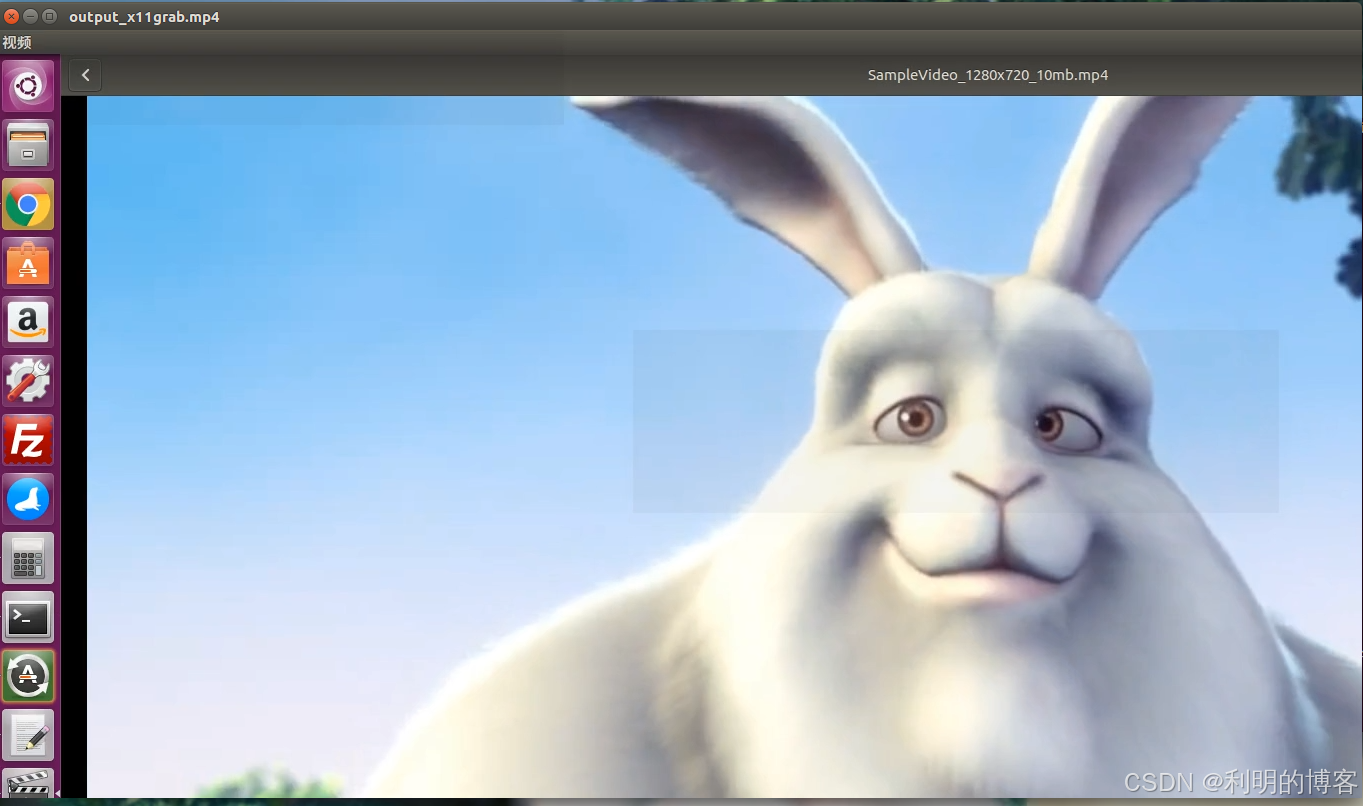Viewport: 1363px width, 806px height.
Task: Open the Files manager in launcher
Action: (28, 146)
